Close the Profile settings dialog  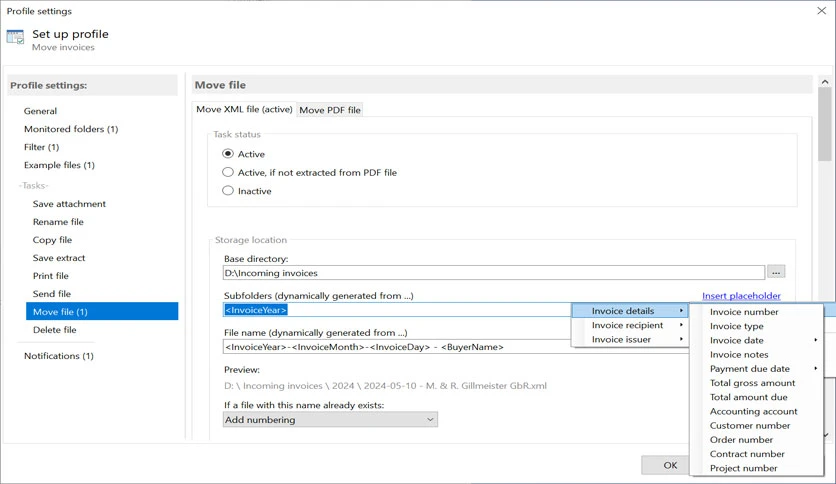[822, 11]
